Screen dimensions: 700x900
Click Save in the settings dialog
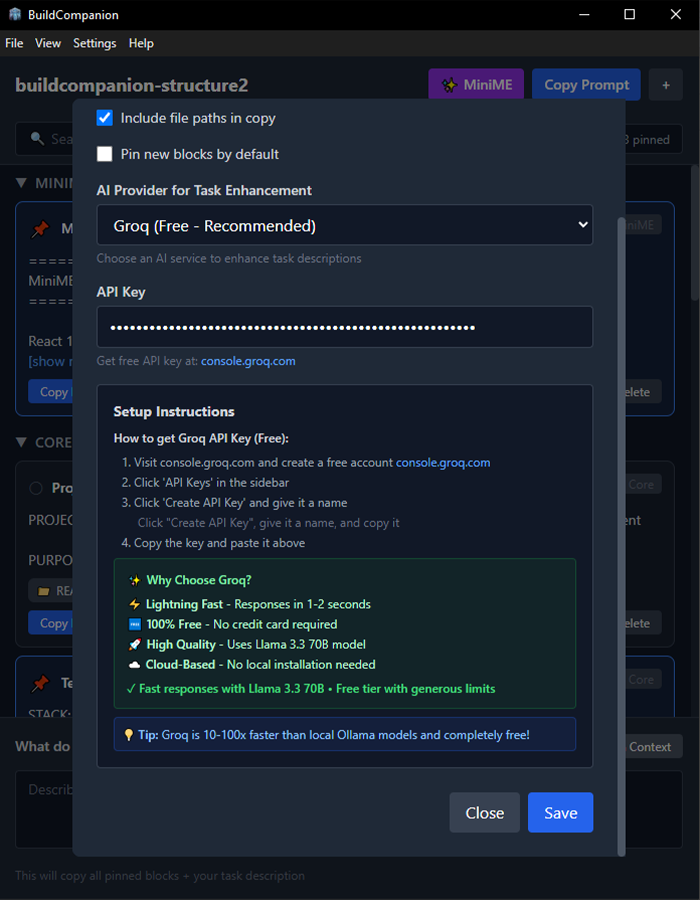[x=560, y=812]
